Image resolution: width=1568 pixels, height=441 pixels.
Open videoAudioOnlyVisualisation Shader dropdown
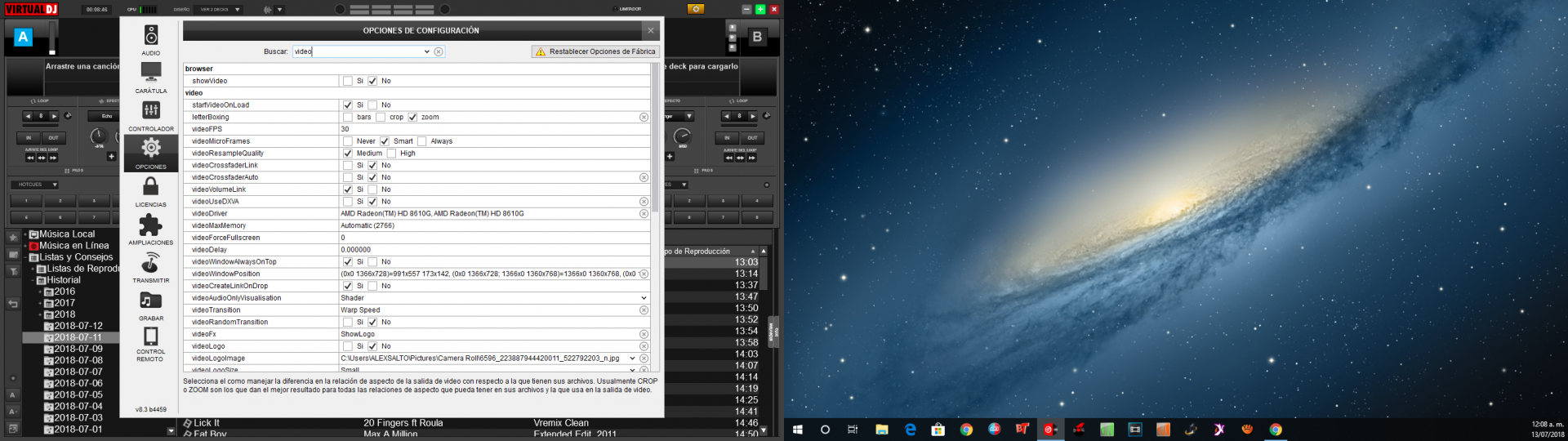pos(644,298)
